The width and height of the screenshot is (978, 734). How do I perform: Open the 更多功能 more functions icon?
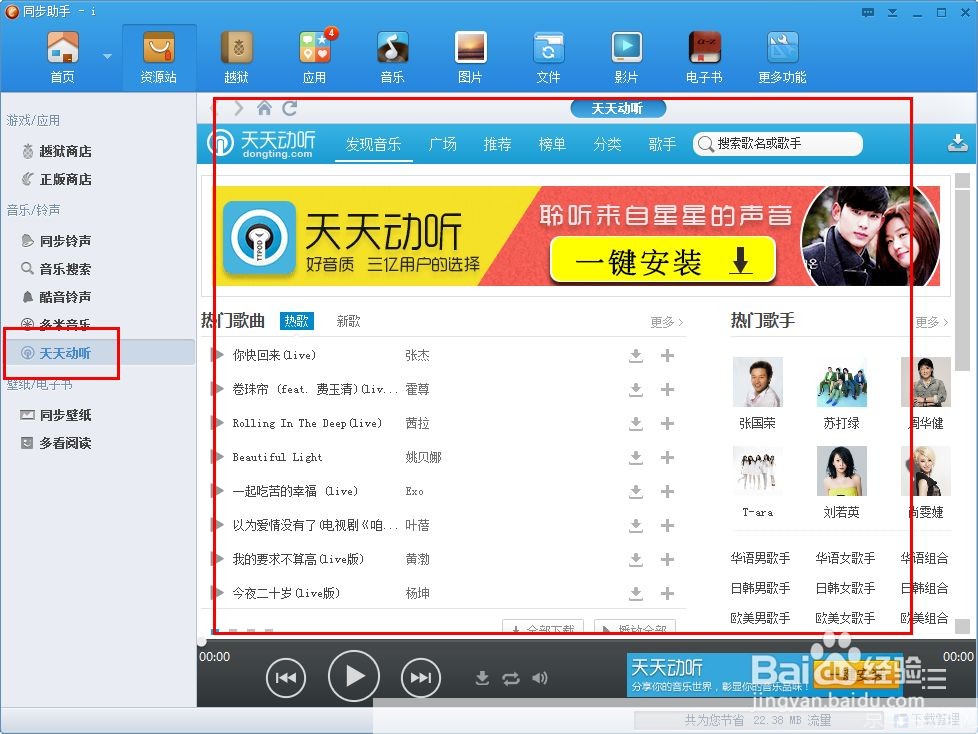[x=782, y=57]
